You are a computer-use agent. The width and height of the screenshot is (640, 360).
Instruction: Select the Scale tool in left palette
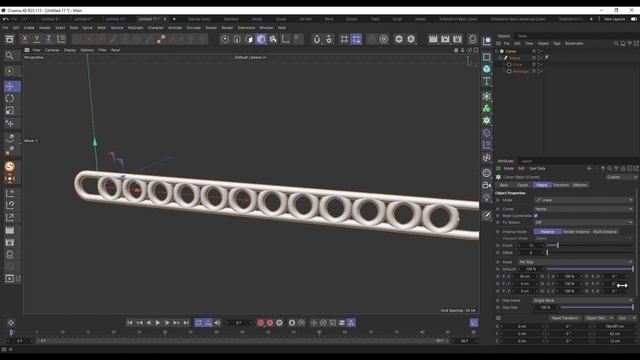click(10, 111)
